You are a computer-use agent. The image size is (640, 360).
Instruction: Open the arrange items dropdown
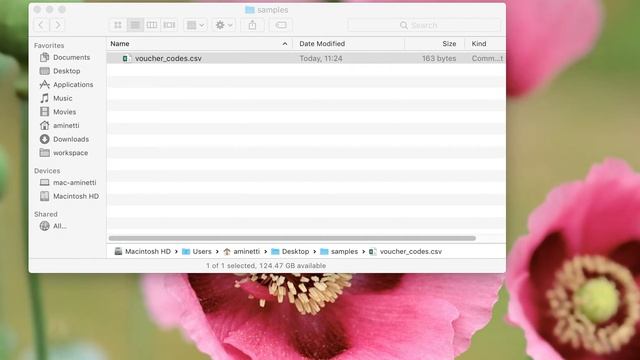tap(196, 25)
